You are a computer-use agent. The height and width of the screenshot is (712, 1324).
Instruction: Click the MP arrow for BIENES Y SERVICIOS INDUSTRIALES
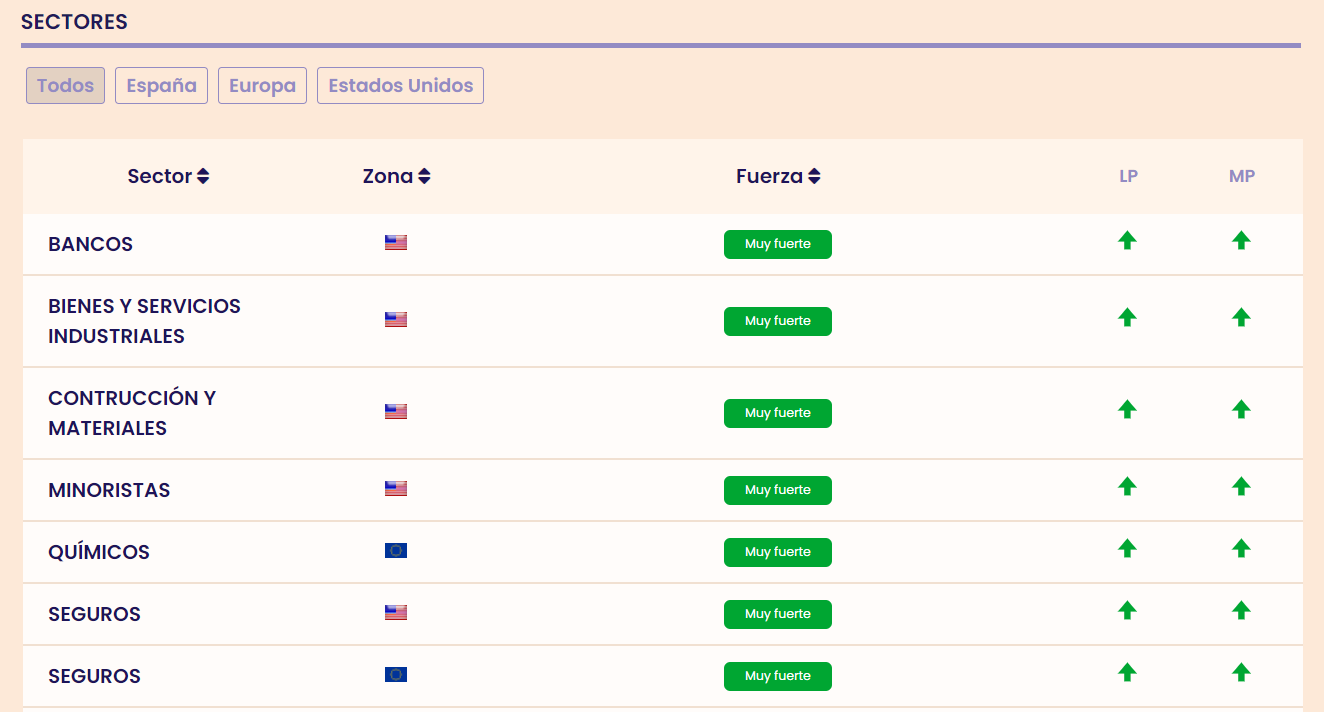1241,317
